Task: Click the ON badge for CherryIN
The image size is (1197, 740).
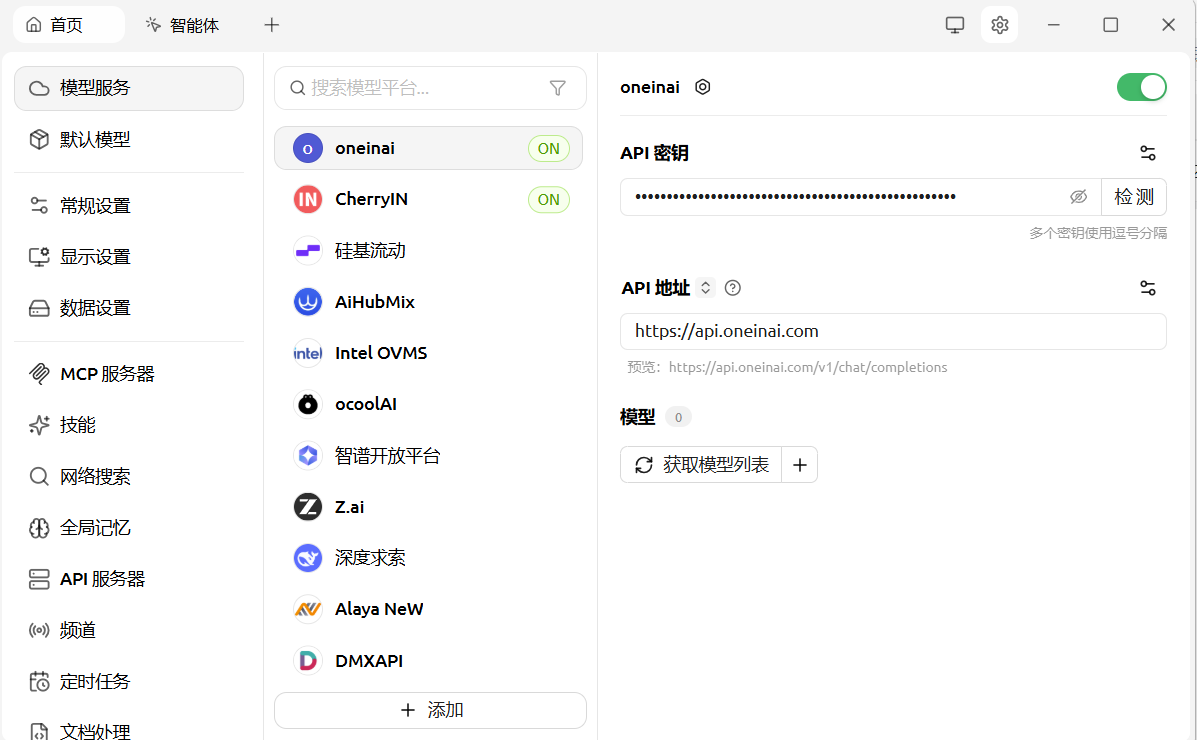Action: coord(549,199)
